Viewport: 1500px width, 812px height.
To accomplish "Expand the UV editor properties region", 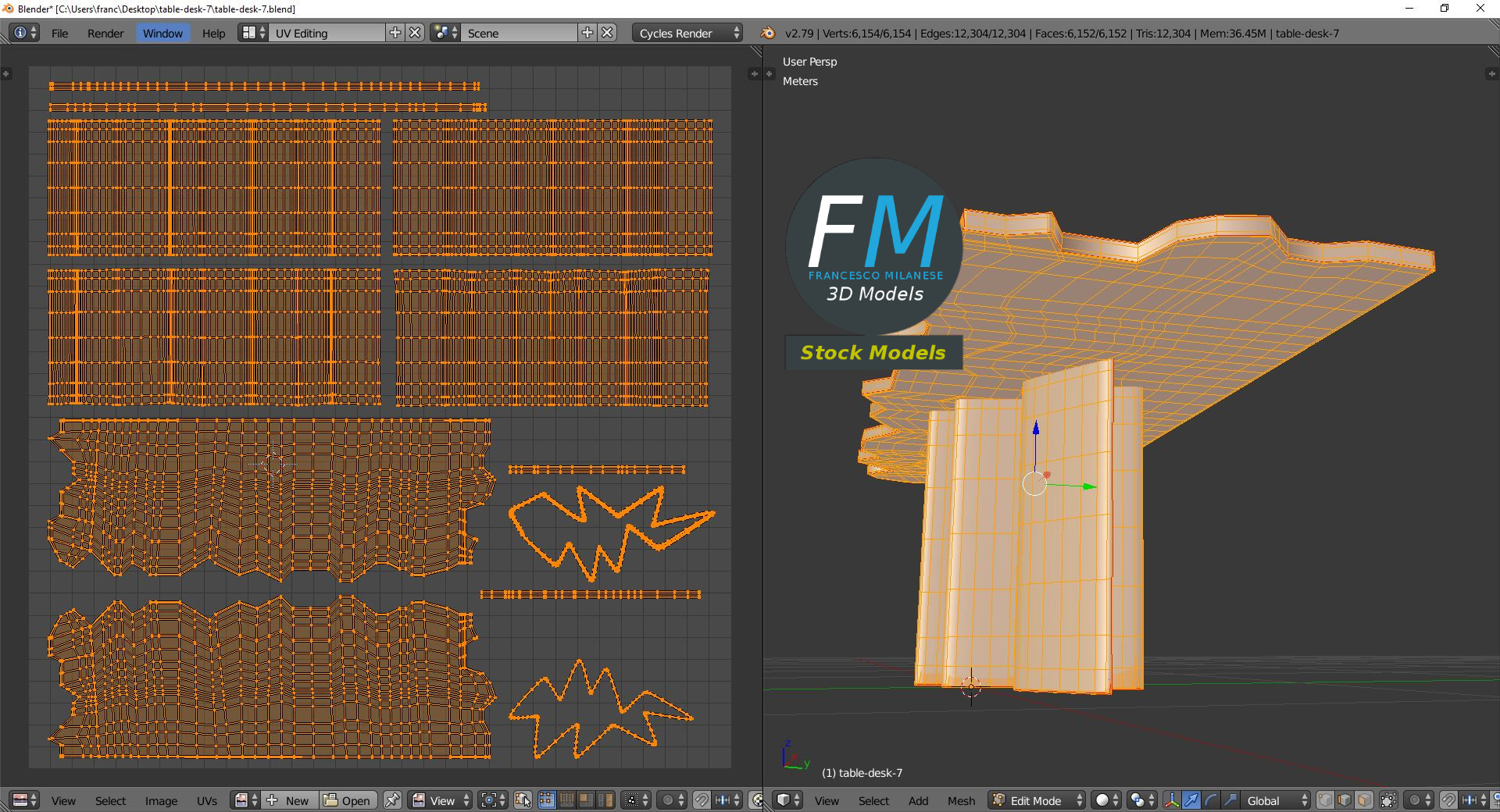I will click(x=754, y=74).
